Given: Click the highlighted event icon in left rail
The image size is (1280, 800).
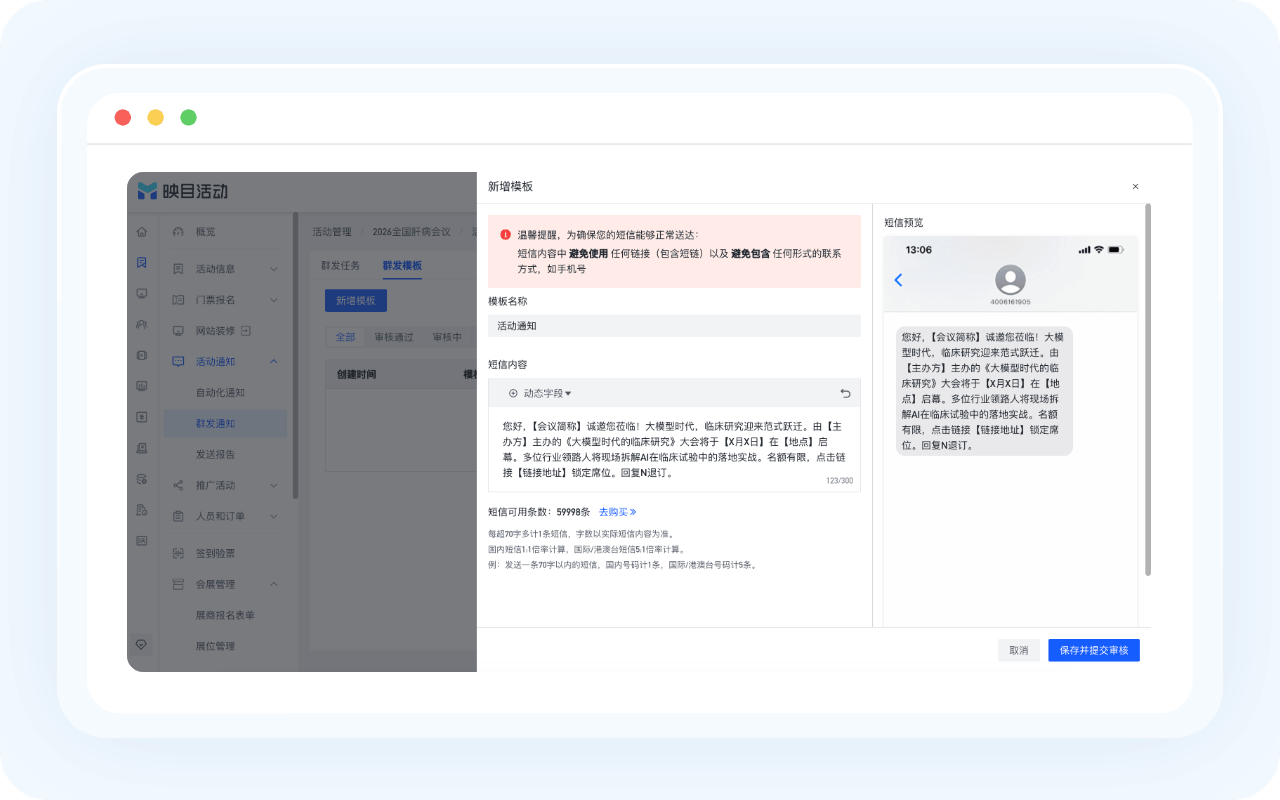Looking at the screenshot, I should (141, 263).
